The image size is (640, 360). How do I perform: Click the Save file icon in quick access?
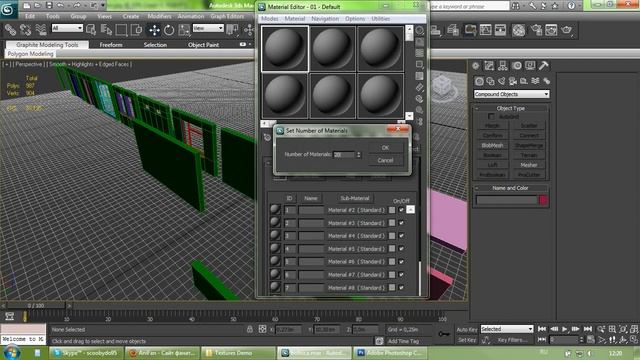click(49, 5)
